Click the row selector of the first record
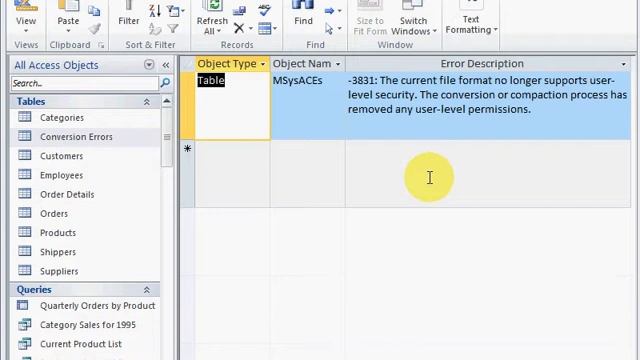The height and width of the screenshot is (360, 640). pos(187,106)
